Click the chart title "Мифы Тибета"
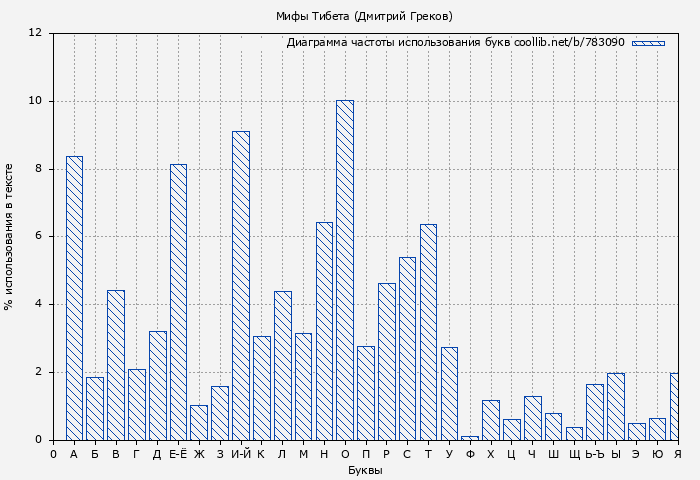 click(x=364, y=16)
